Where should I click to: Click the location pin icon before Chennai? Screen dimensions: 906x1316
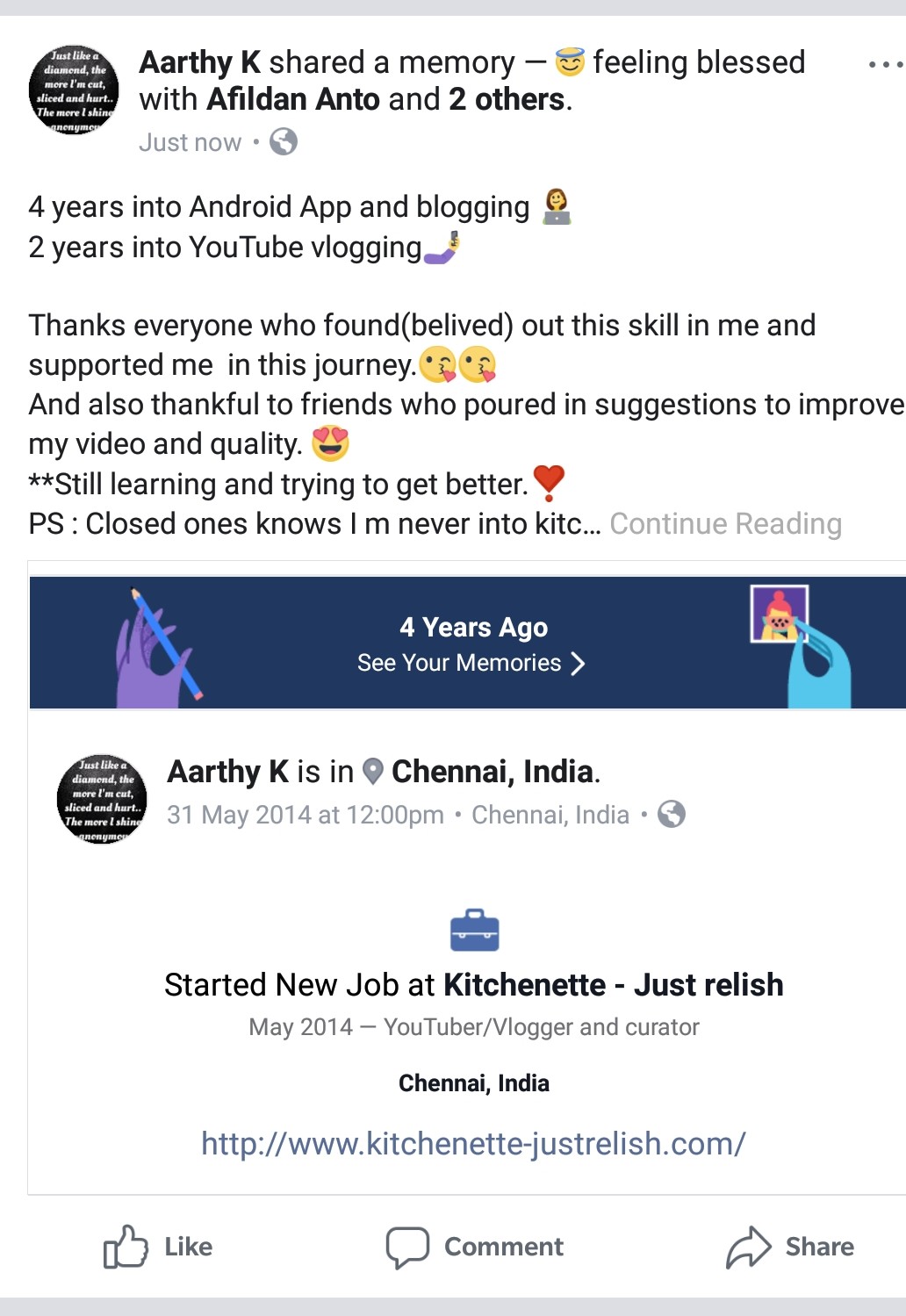tap(373, 772)
